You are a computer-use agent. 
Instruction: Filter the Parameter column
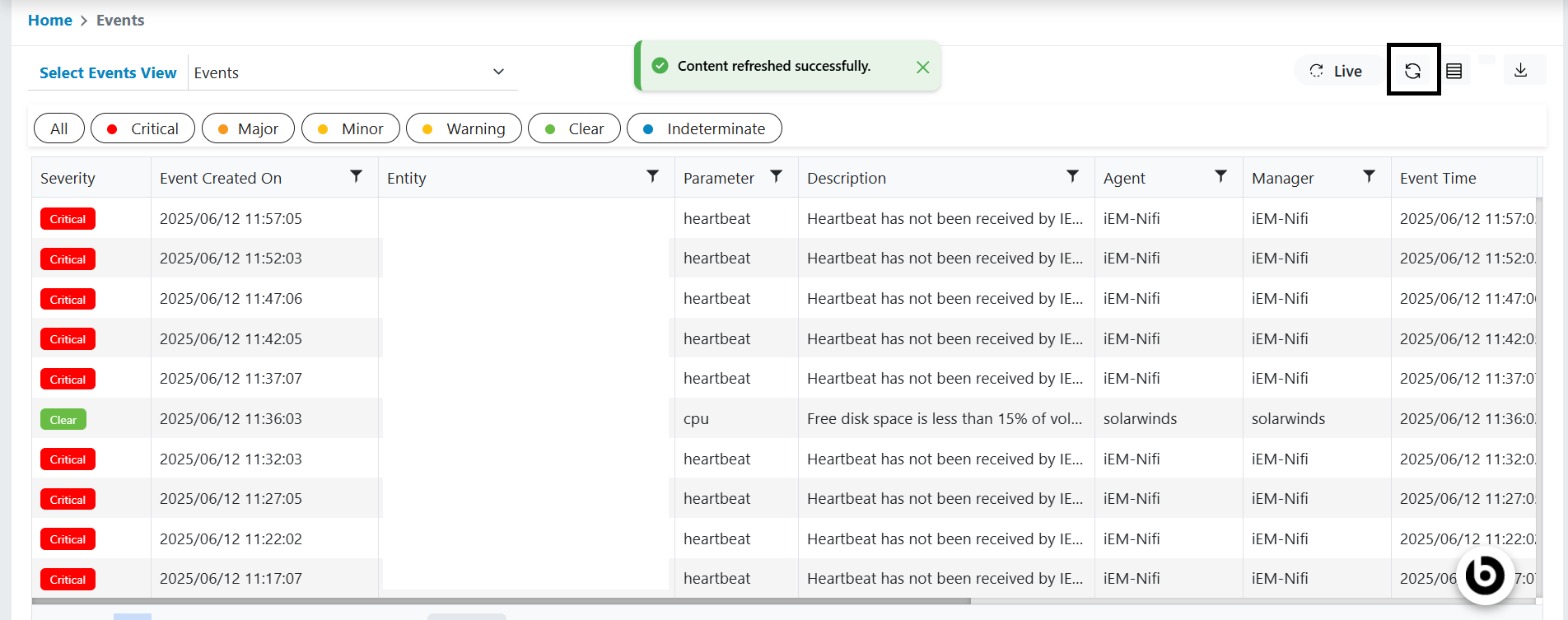(776, 176)
